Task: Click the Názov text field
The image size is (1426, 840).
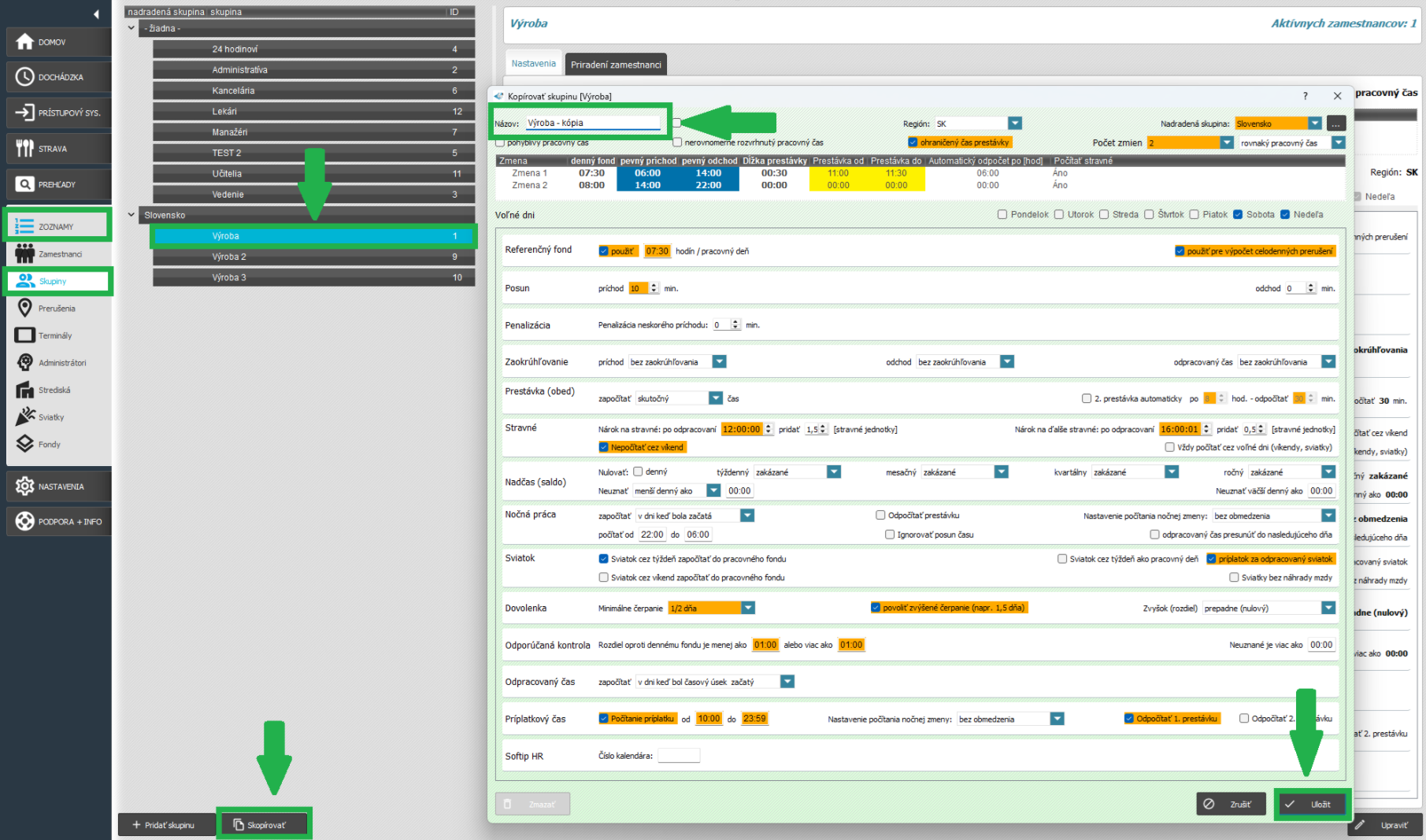Action: coord(592,123)
